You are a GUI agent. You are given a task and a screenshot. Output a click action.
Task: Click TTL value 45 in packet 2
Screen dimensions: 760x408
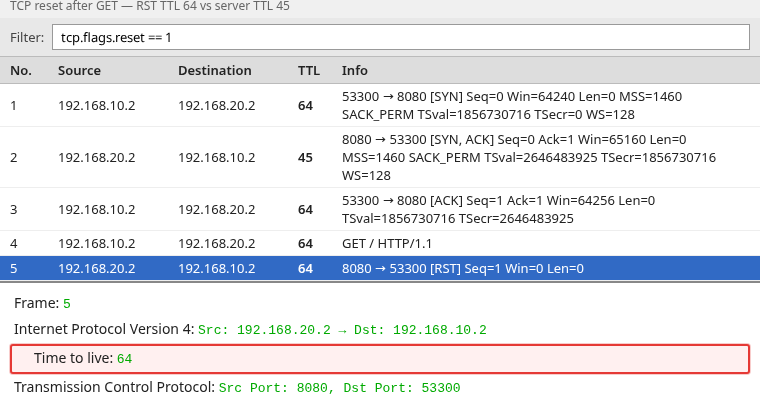pyautogui.click(x=305, y=158)
